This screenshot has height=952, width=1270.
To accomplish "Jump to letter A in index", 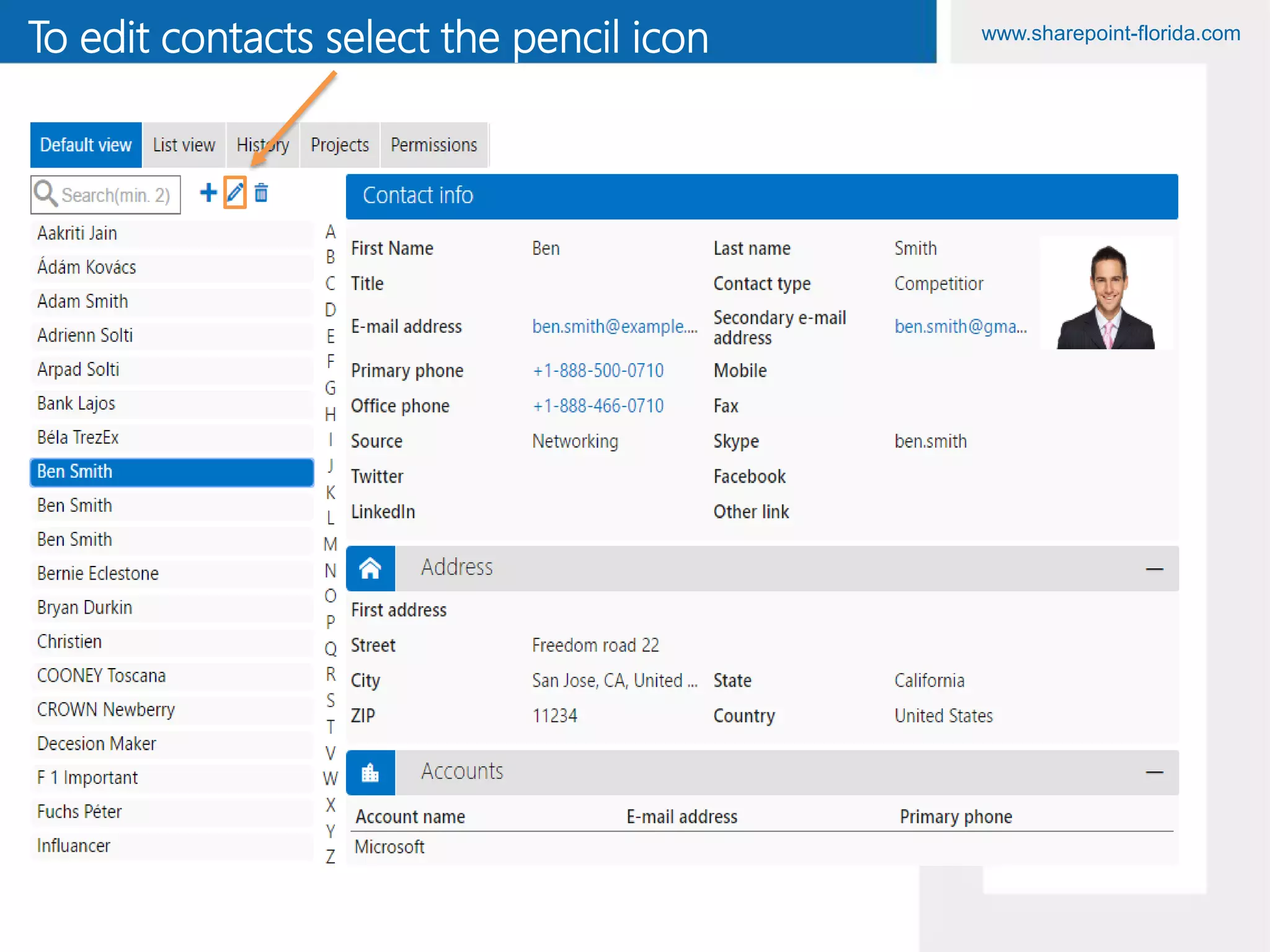I will pyautogui.click(x=331, y=232).
